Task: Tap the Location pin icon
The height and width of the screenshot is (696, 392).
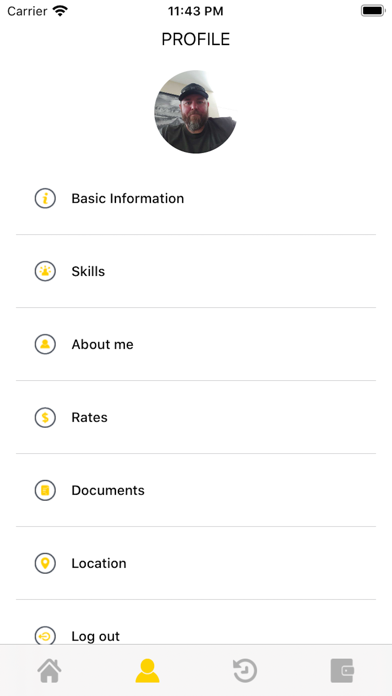Action: pyautogui.click(x=45, y=563)
